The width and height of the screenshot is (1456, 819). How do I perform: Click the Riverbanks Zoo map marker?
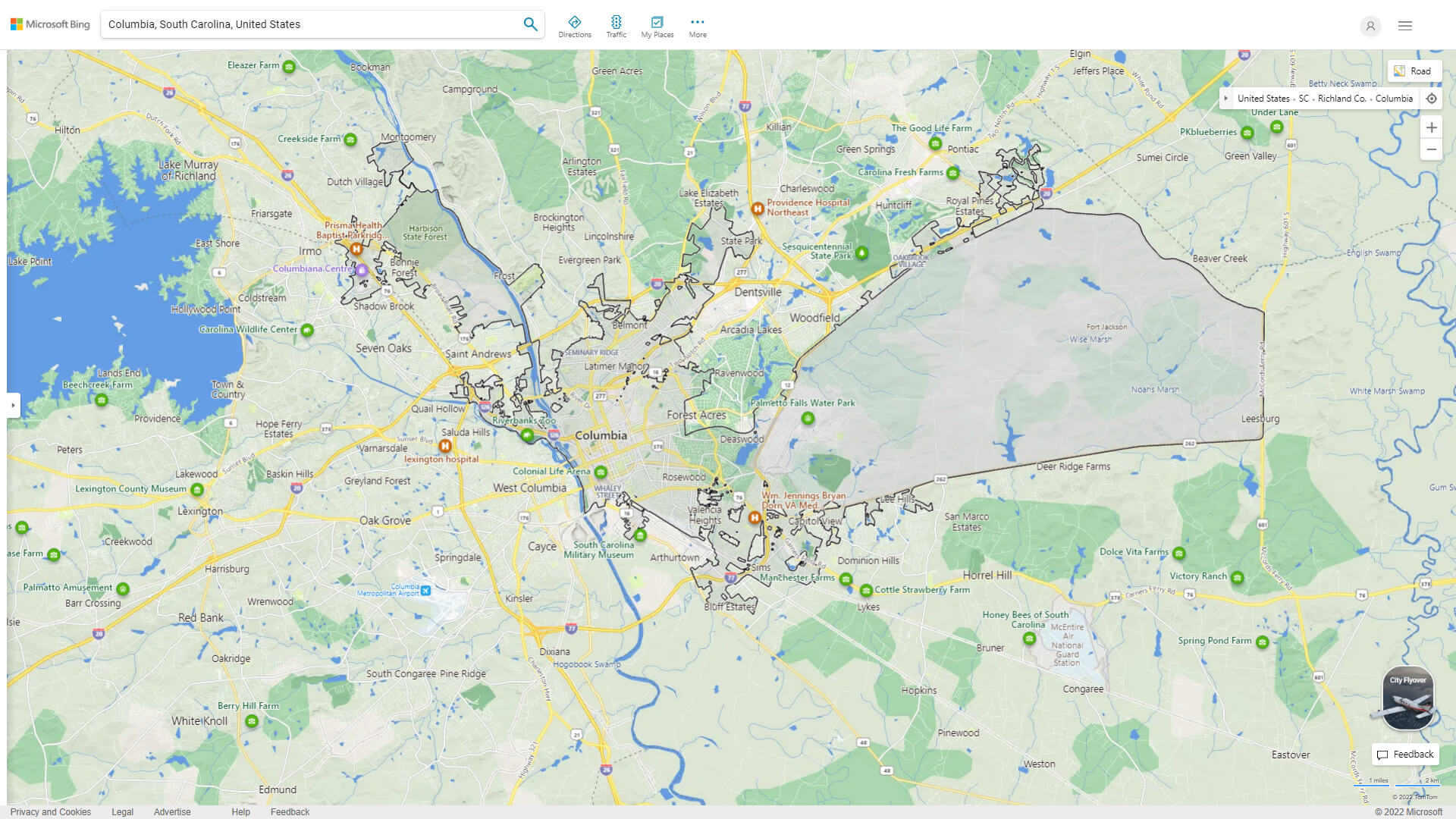click(529, 436)
